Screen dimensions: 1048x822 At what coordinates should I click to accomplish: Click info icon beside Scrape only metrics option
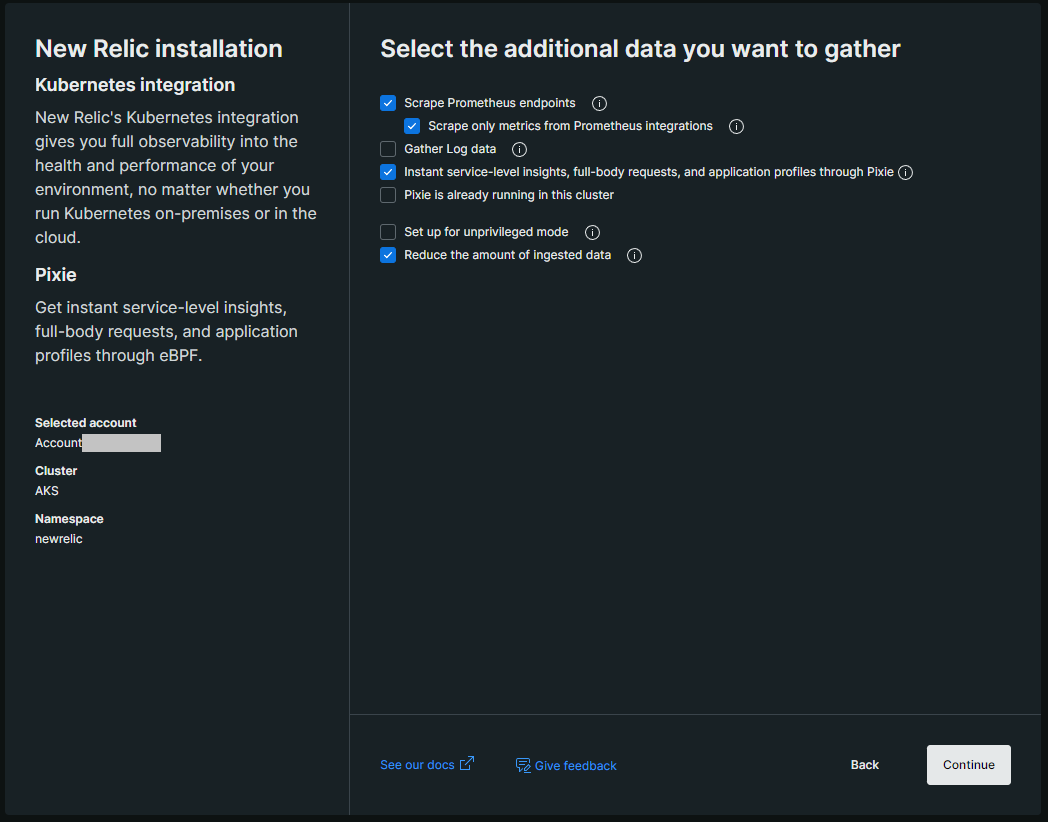pos(737,127)
